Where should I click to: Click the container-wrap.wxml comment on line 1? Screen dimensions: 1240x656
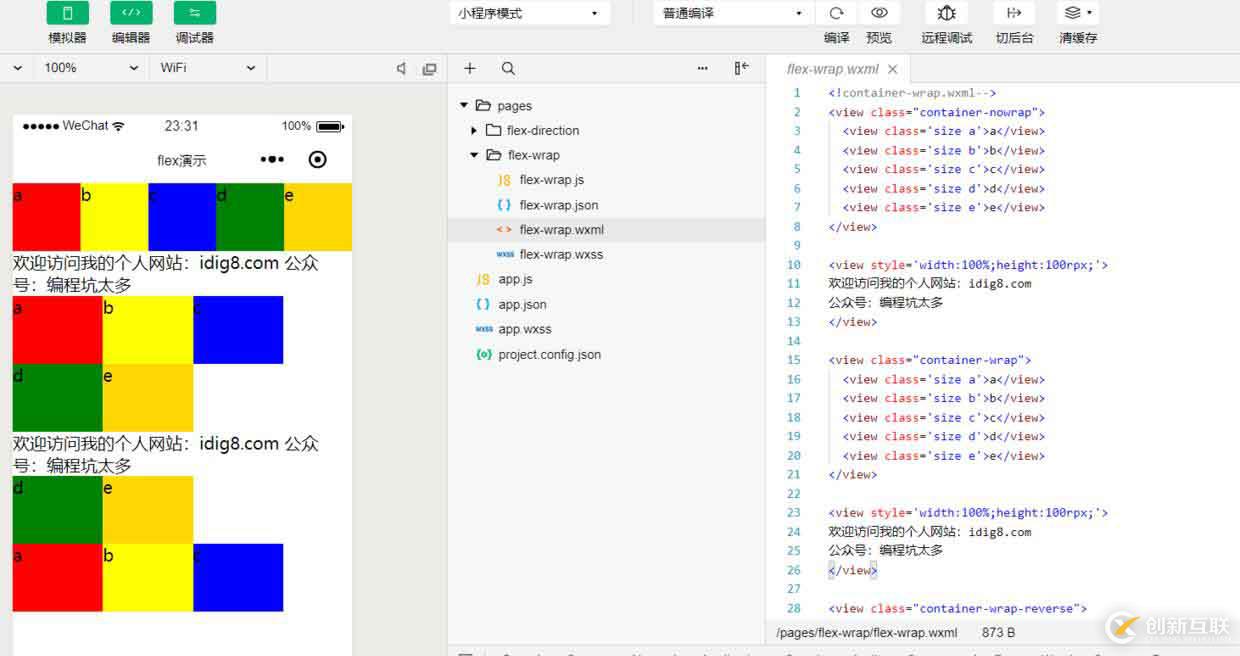pos(911,93)
